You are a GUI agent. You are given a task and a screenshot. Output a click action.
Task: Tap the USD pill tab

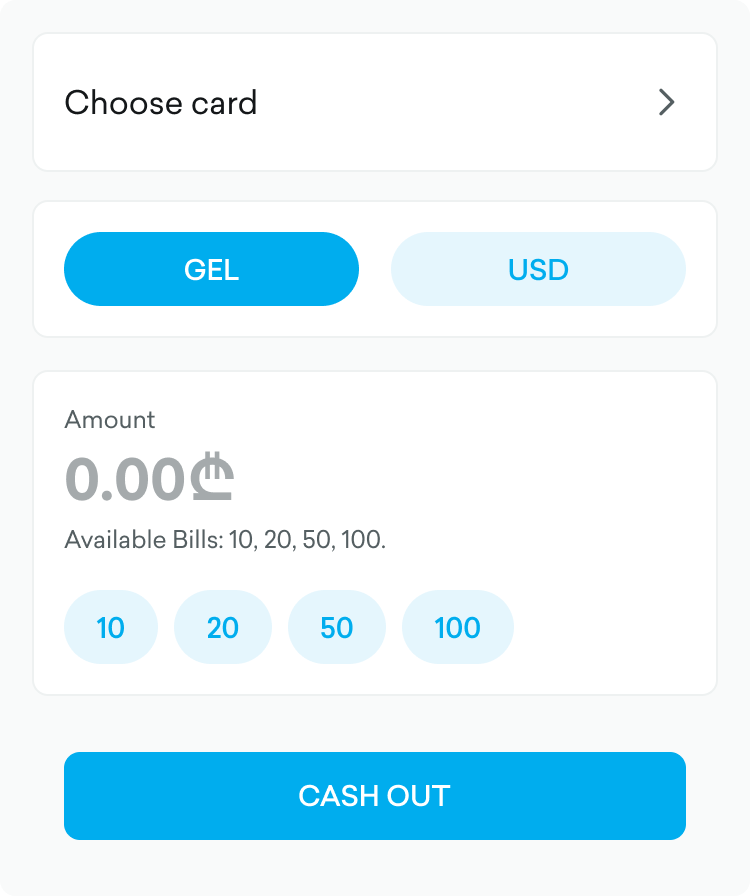(538, 269)
